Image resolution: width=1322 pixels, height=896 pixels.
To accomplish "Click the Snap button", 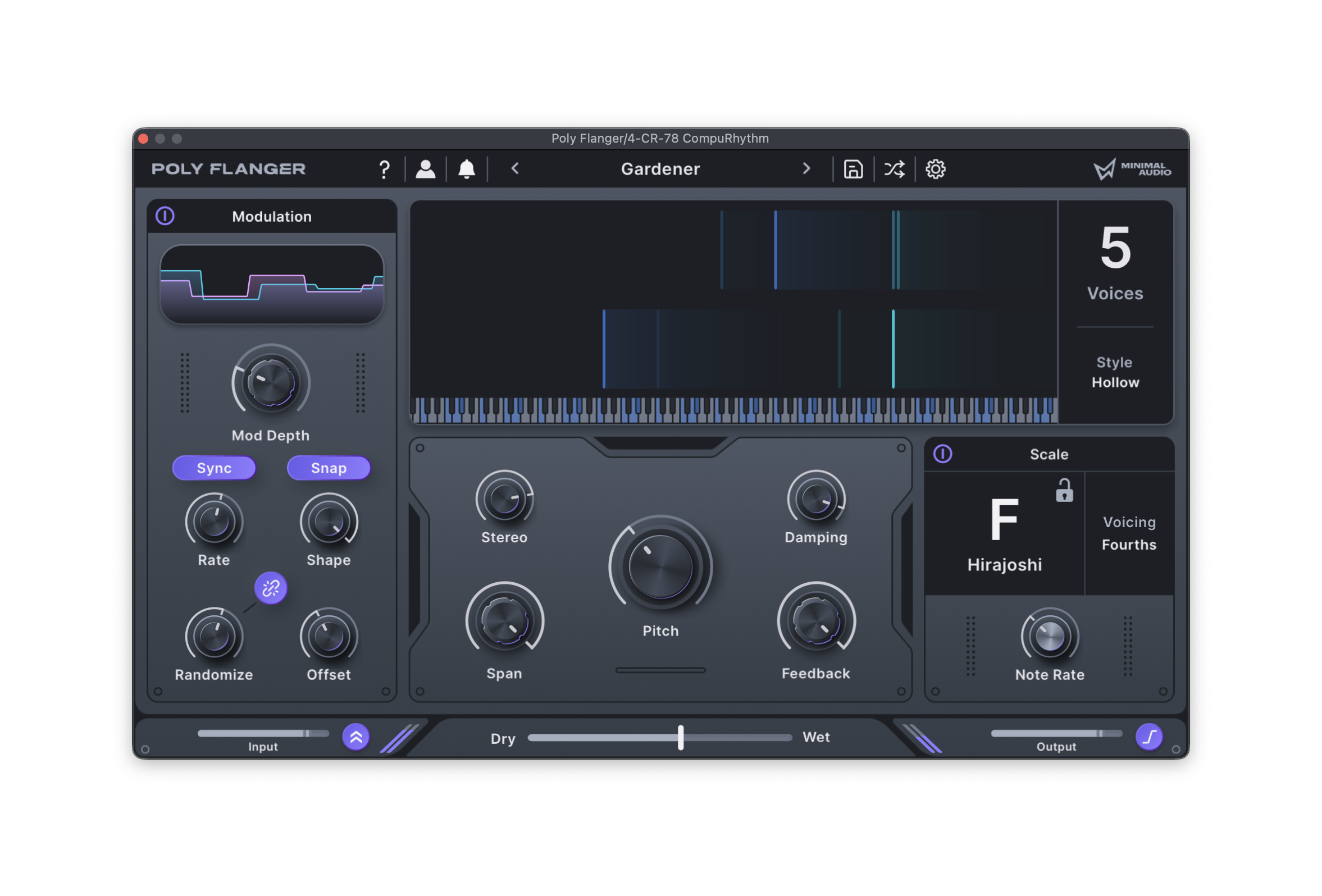I will point(329,468).
